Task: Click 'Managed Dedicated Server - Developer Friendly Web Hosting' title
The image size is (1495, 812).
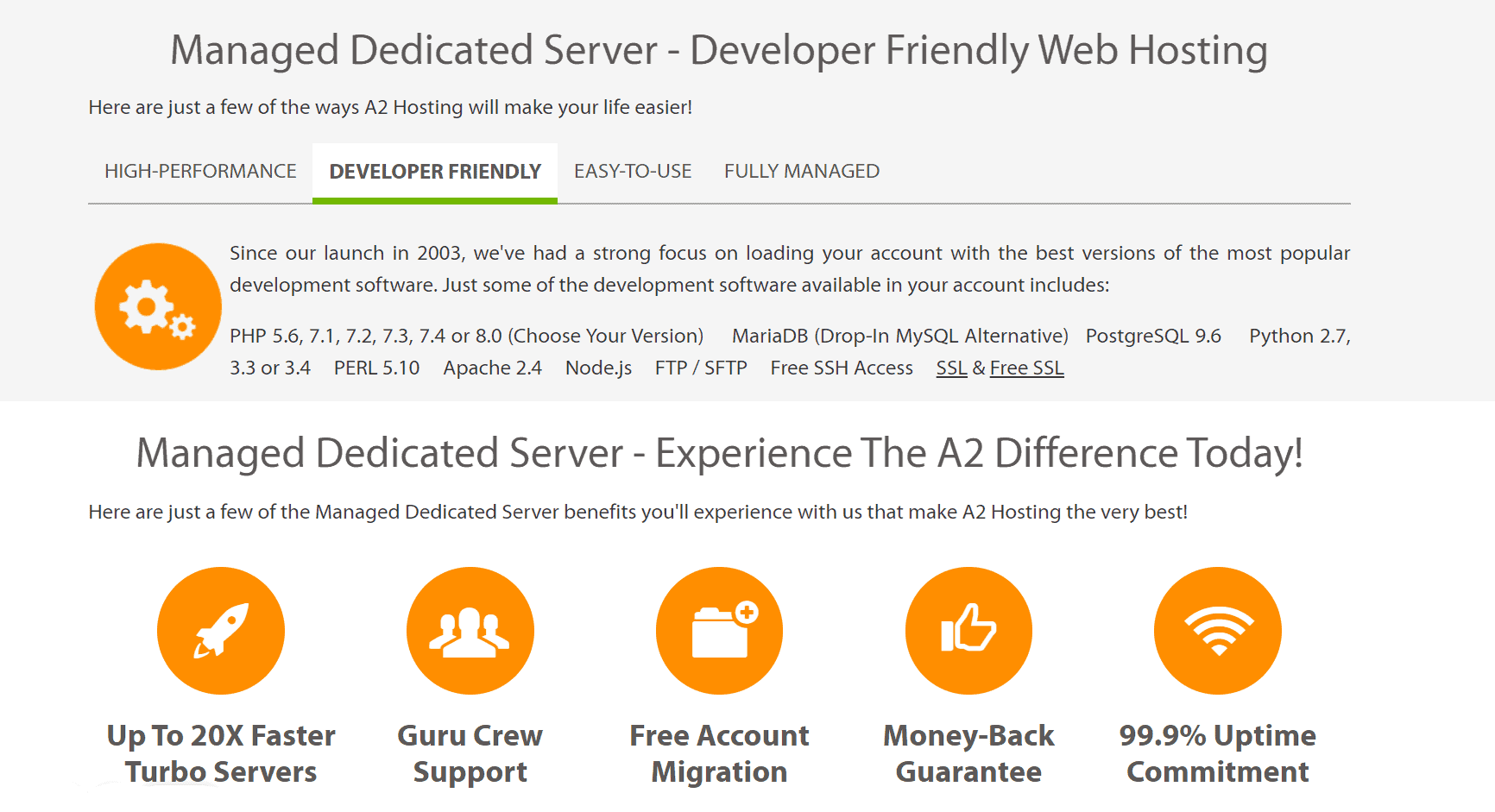Action: pos(719,50)
